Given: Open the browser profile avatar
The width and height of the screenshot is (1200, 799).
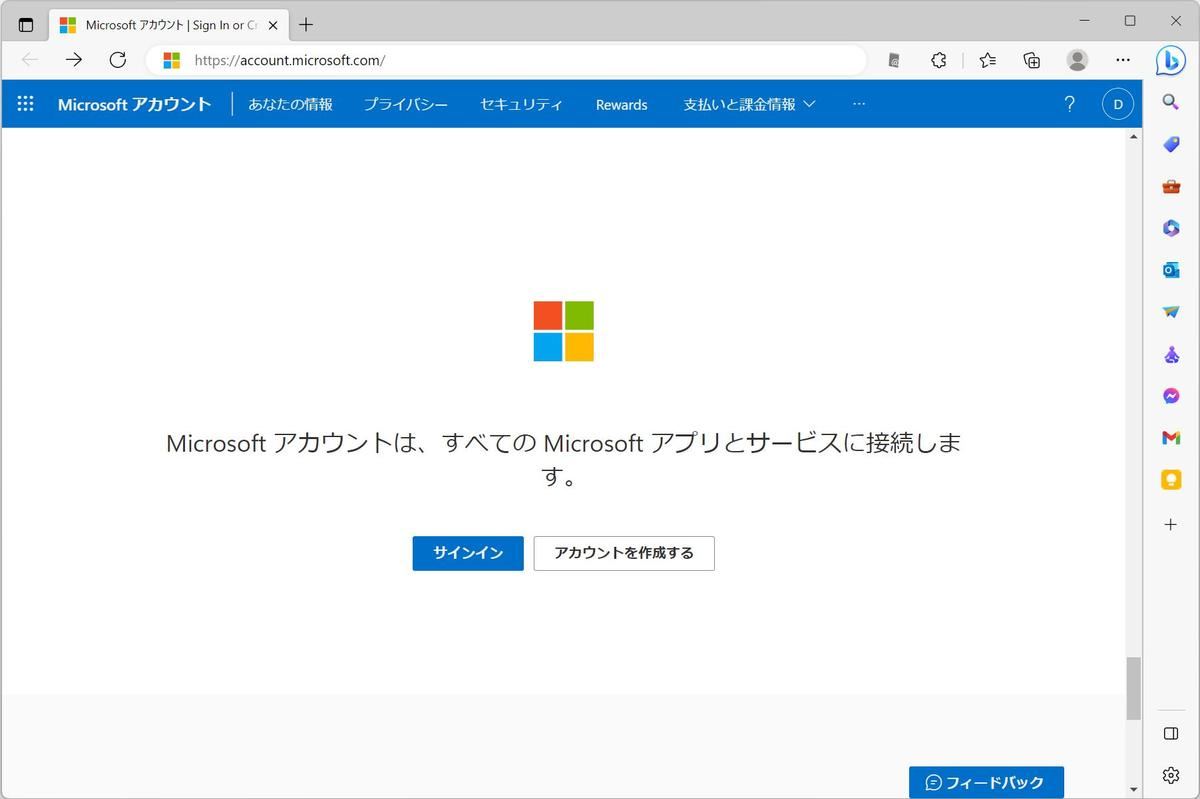Looking at the screenshot, I should click(x=1077, y=60).
